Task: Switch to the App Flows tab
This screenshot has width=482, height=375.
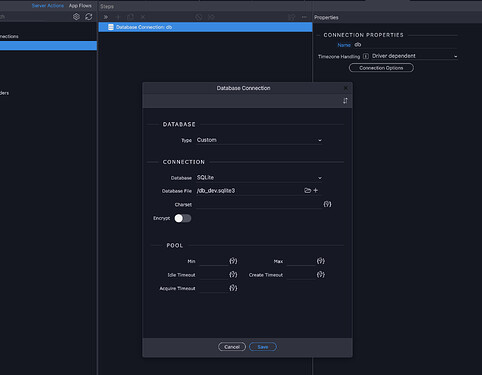Action: point(80,6)
